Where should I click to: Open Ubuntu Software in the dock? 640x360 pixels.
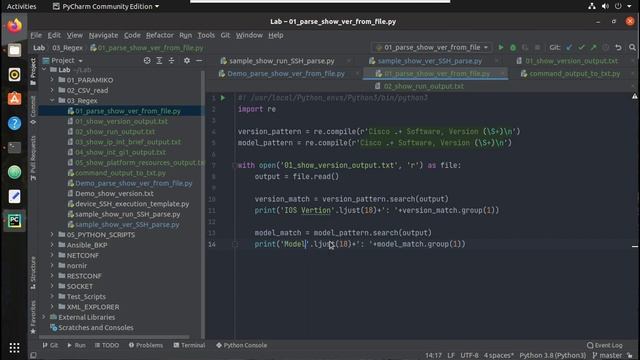[14, 99]
